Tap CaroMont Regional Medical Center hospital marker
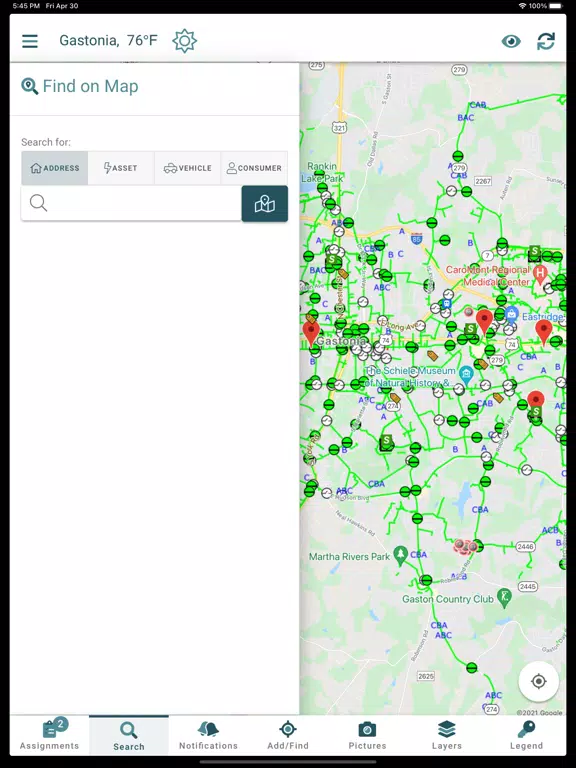The image size is (576, 768). [540, 275]
